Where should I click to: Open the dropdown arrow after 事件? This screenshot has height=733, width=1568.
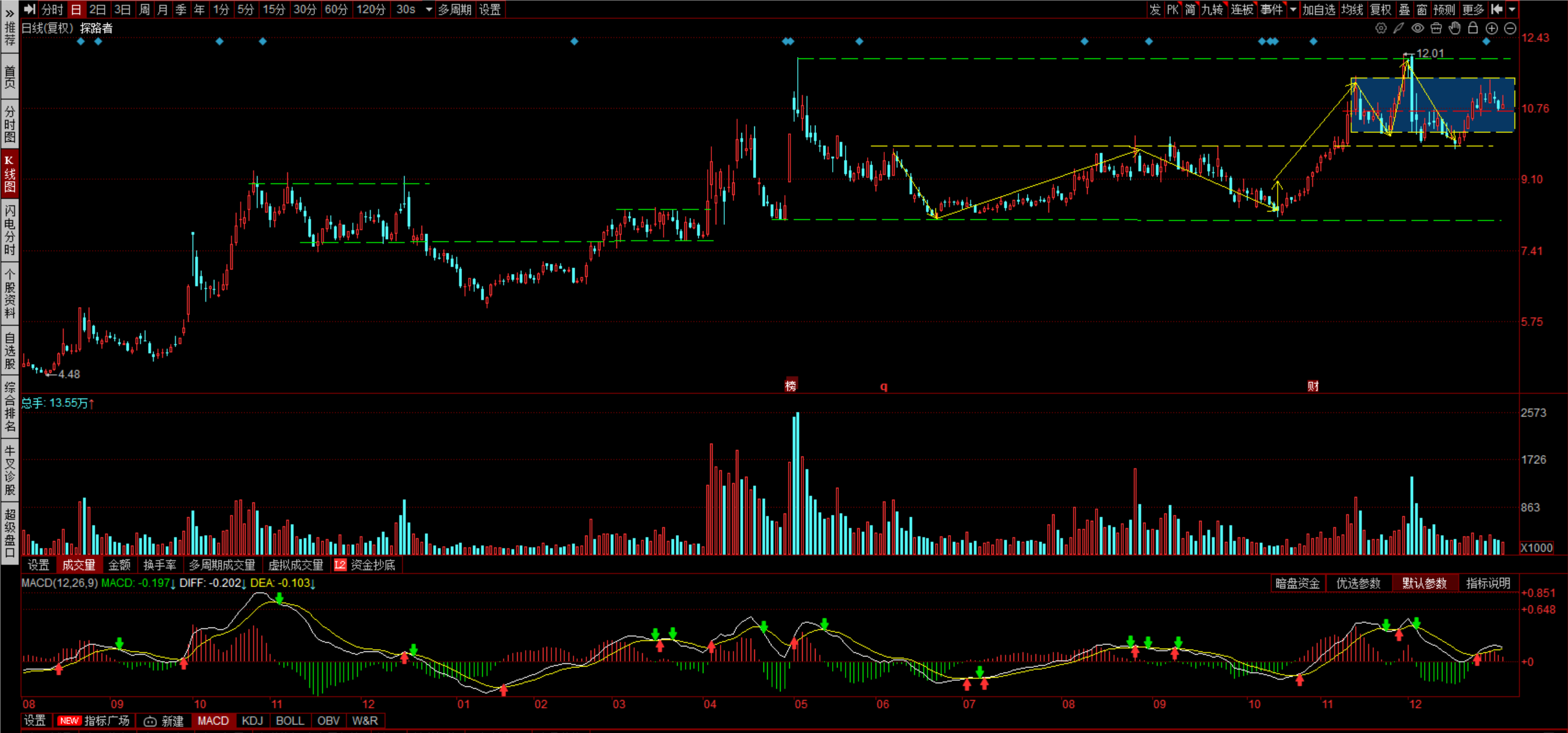[1293, 9]
